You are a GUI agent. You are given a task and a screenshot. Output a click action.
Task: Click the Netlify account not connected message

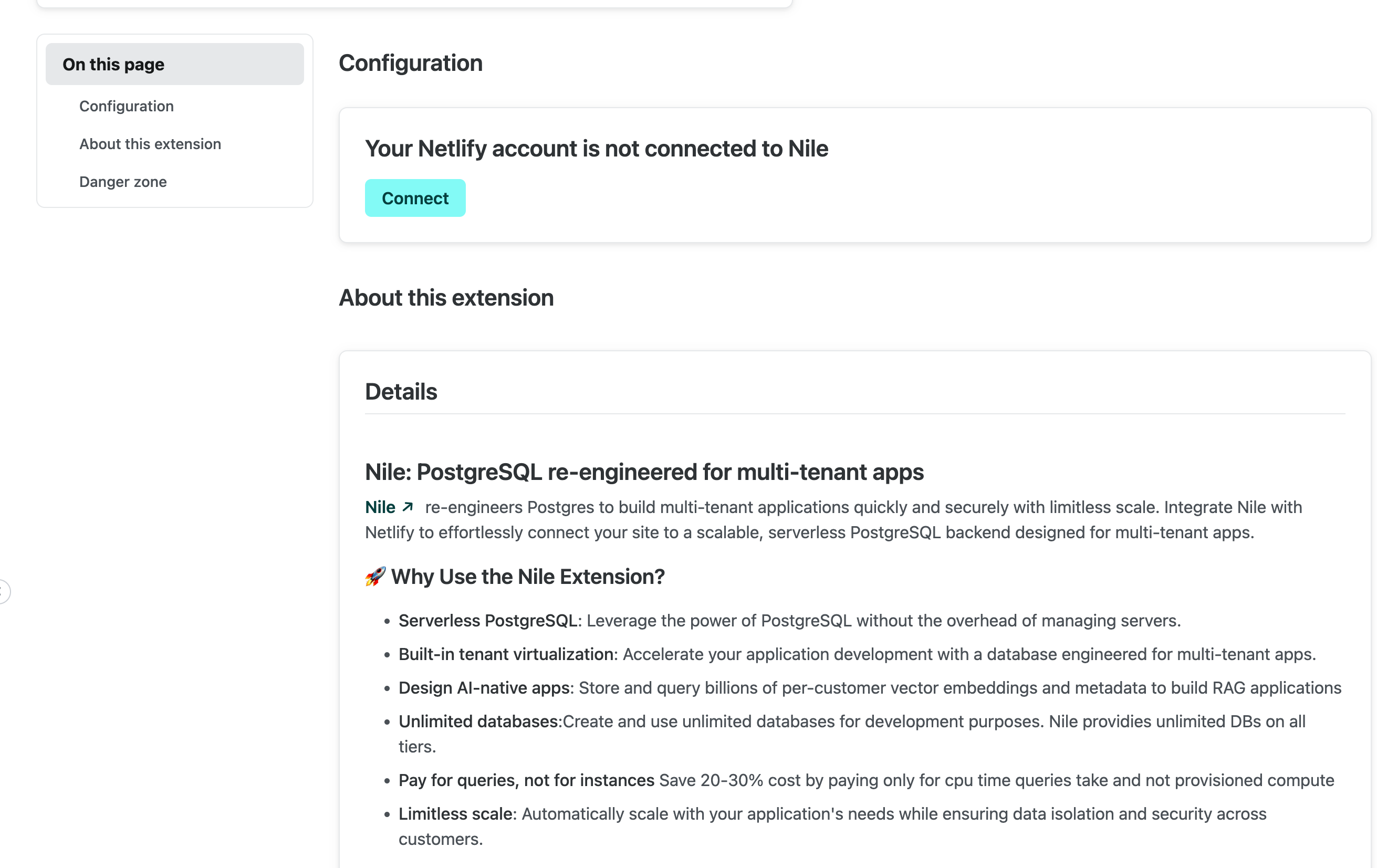coord(597,149)
